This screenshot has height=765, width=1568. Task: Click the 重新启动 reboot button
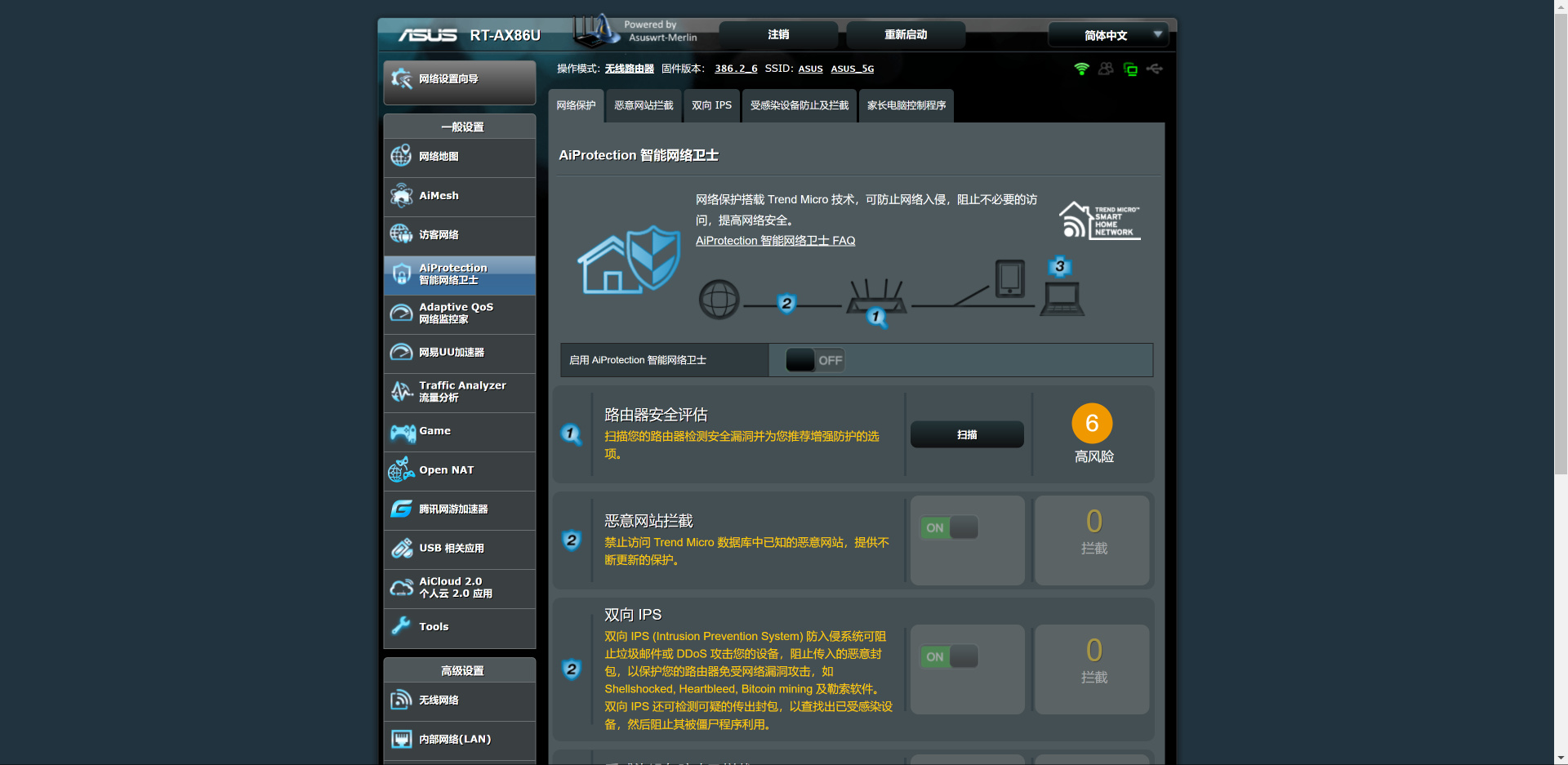tap(906, 35)
